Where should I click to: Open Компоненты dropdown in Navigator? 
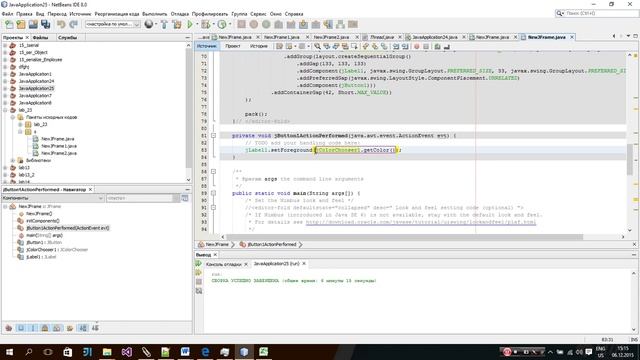[53, 198]
